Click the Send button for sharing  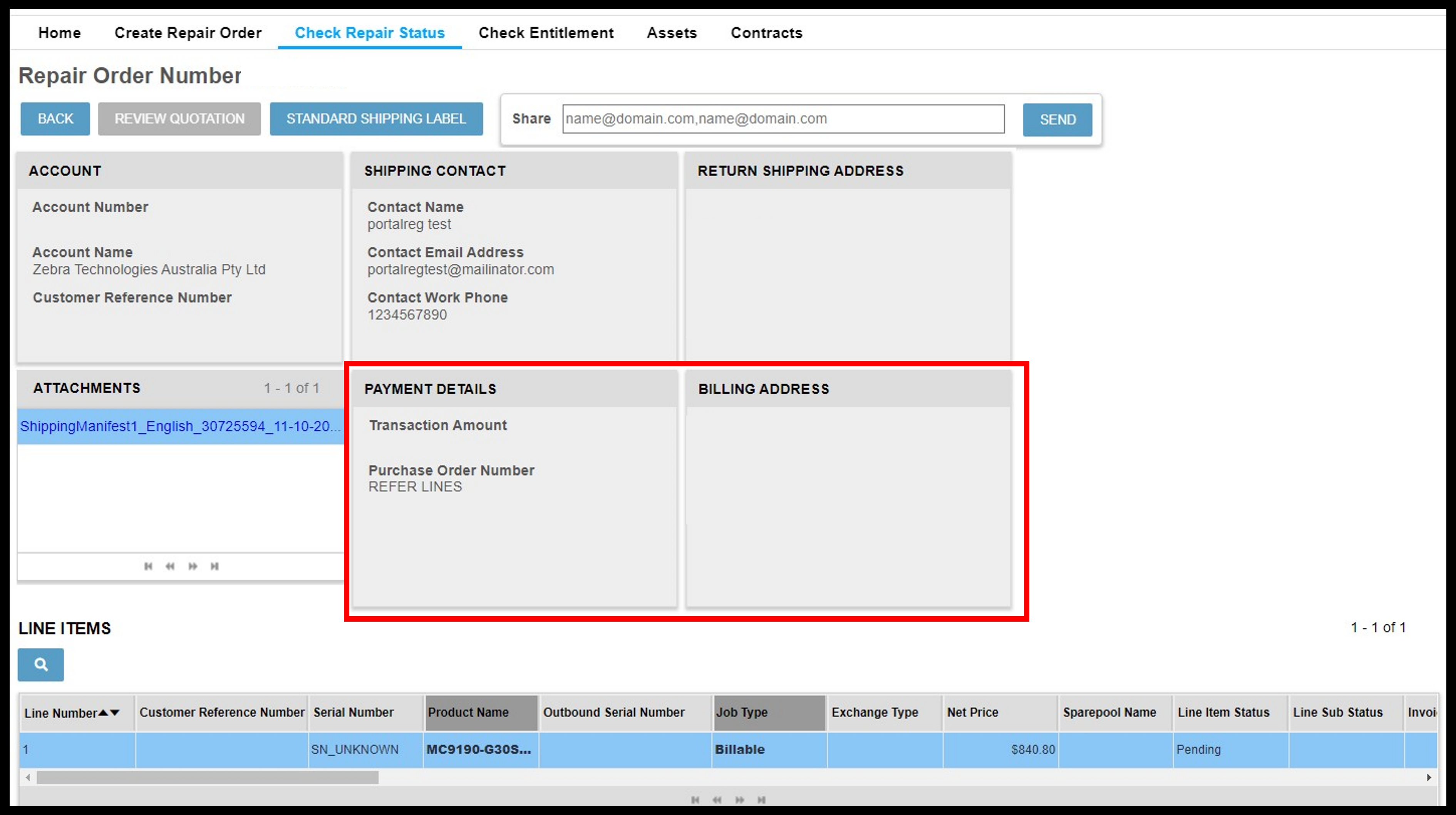[1057, 119]
